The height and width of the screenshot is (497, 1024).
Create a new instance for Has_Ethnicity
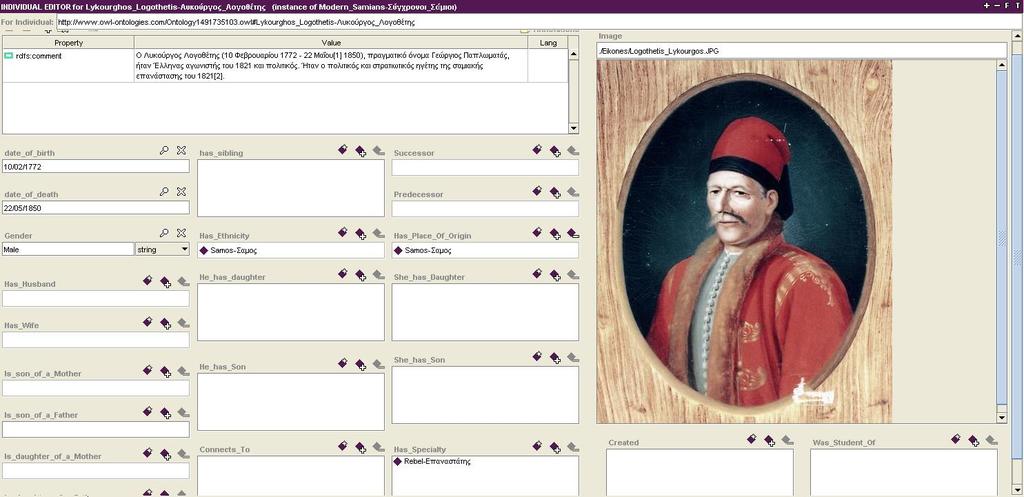point(343,232)
